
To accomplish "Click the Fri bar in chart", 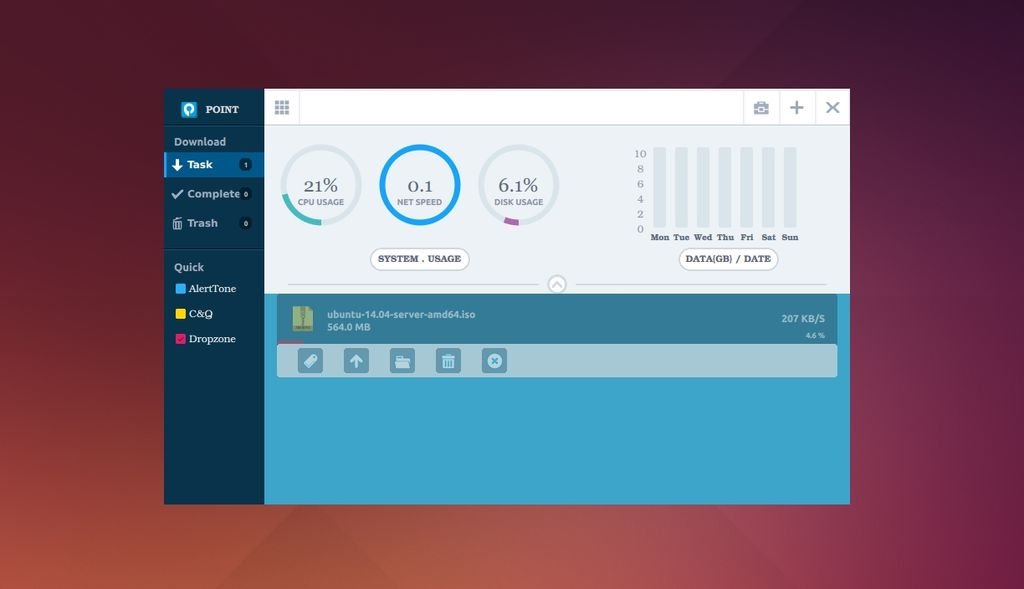I will [746, 187].
